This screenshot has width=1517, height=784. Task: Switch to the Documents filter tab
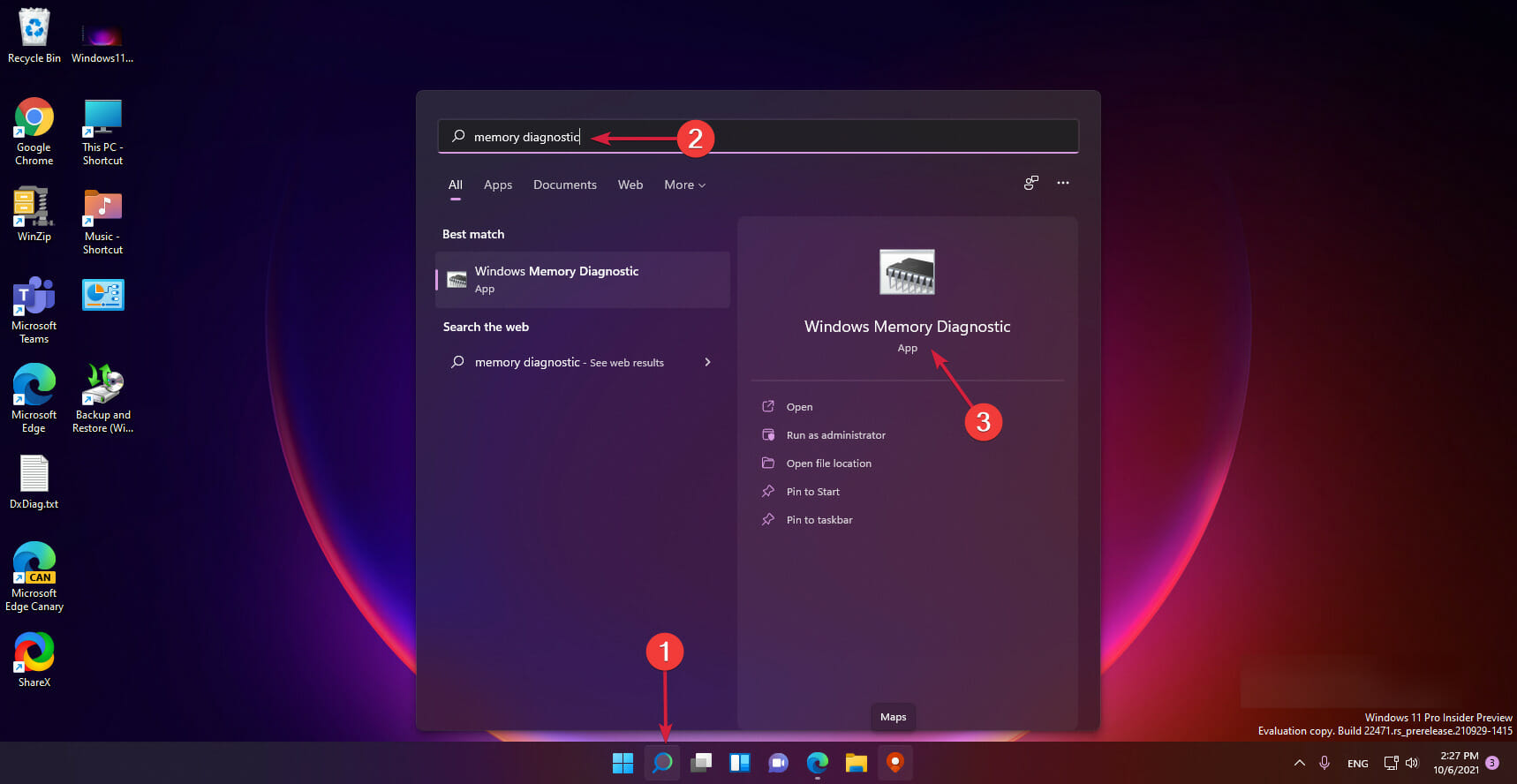point(565,185)
